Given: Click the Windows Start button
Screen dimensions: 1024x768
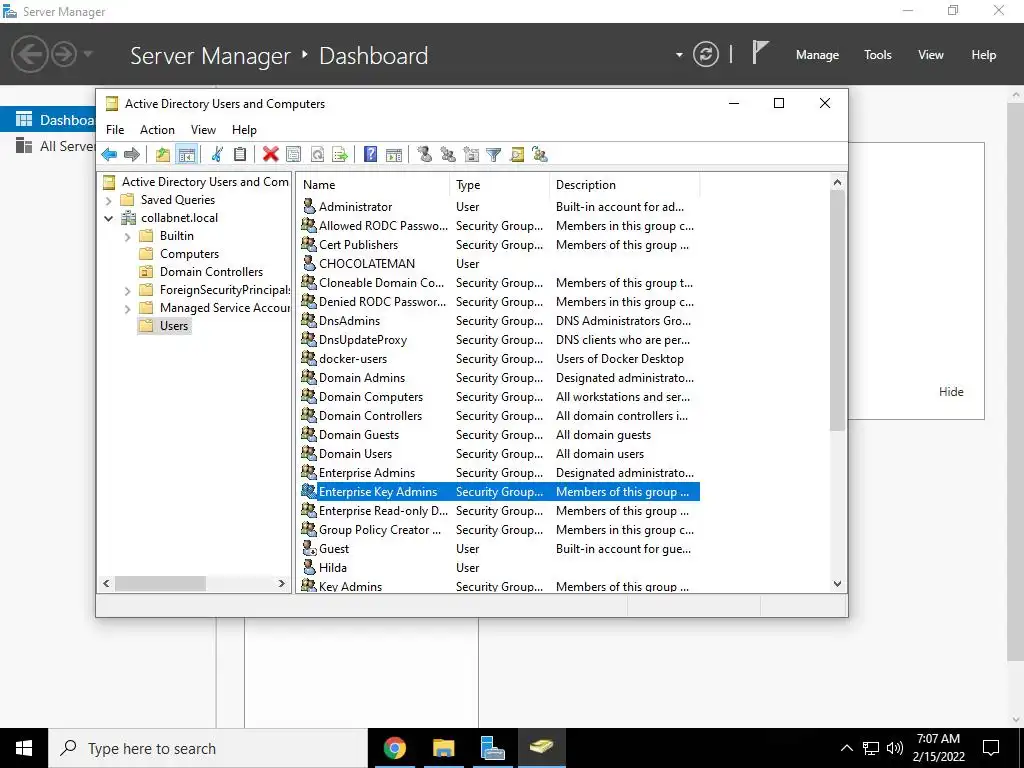Looking at the screenshot, I should [24, 748].
